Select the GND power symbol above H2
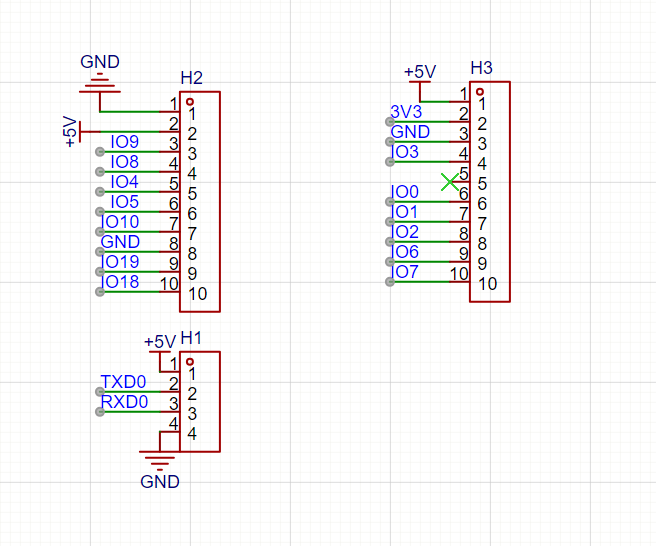This screenshot has width=656, height=546. tap(100, 80)
